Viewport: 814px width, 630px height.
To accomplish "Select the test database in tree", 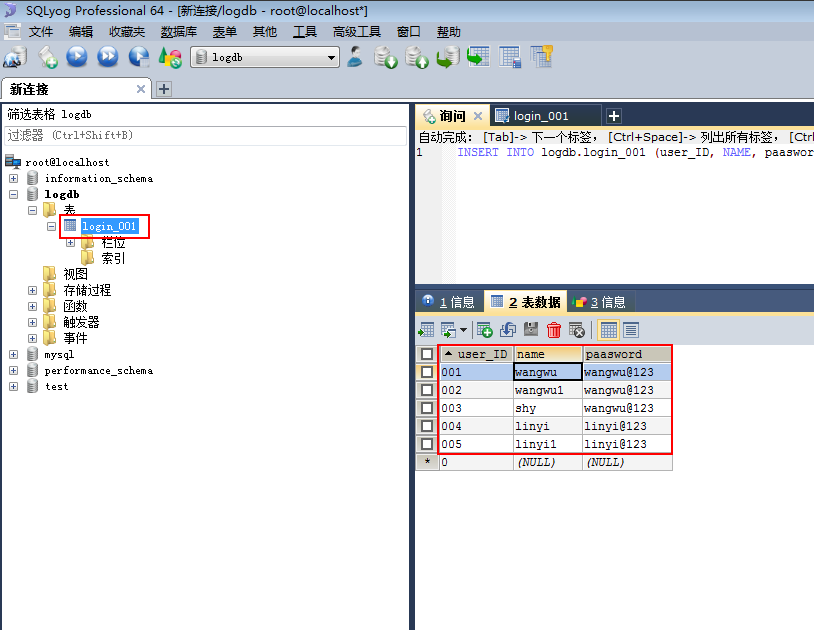I will 57,387.
